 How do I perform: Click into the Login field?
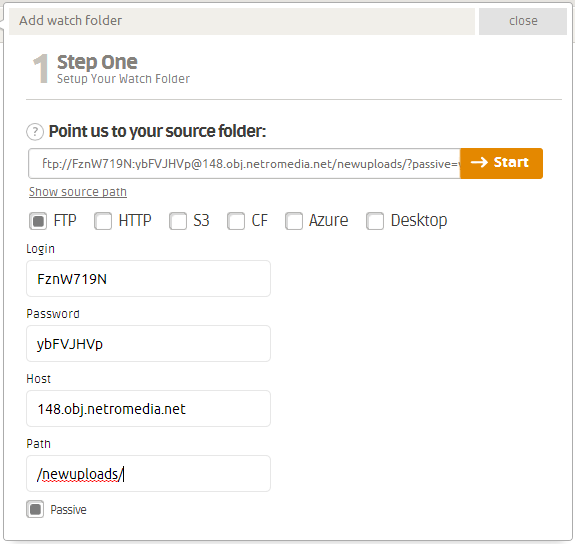click(x=149, y=278)
